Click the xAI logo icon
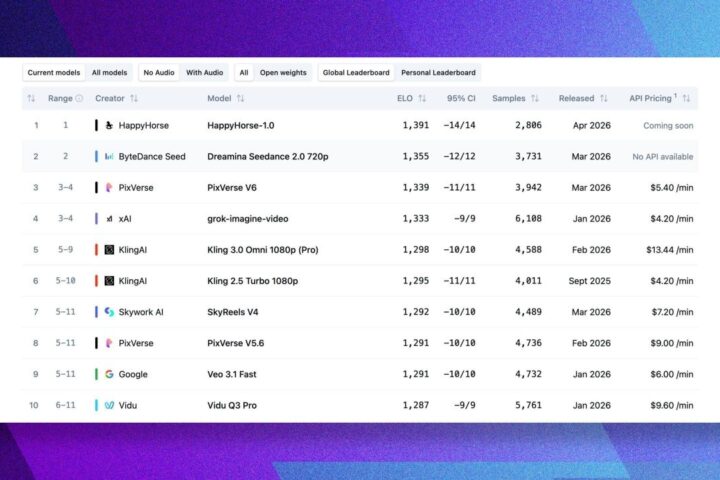Viewport: 720px width, 480px height. 109,219
